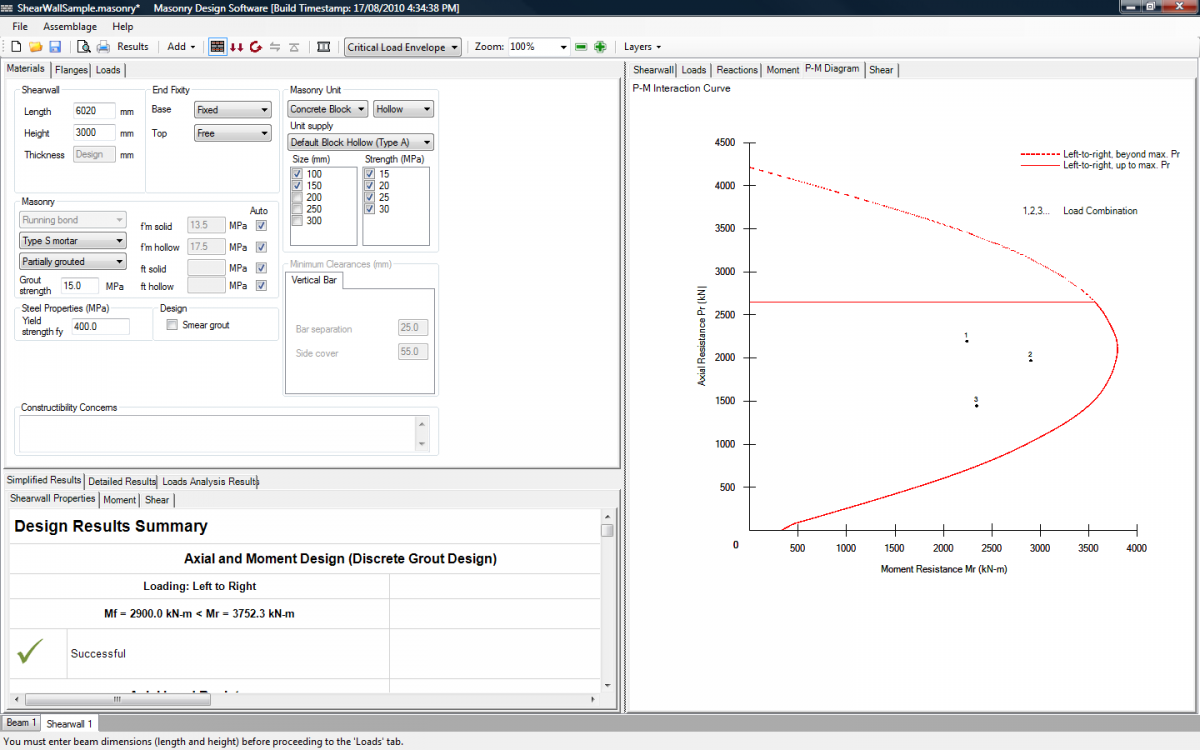Switch to the Detailed Results tab
Image resolution: width=1200 pixels, height=750 pixels.
(x=122, y=482)
